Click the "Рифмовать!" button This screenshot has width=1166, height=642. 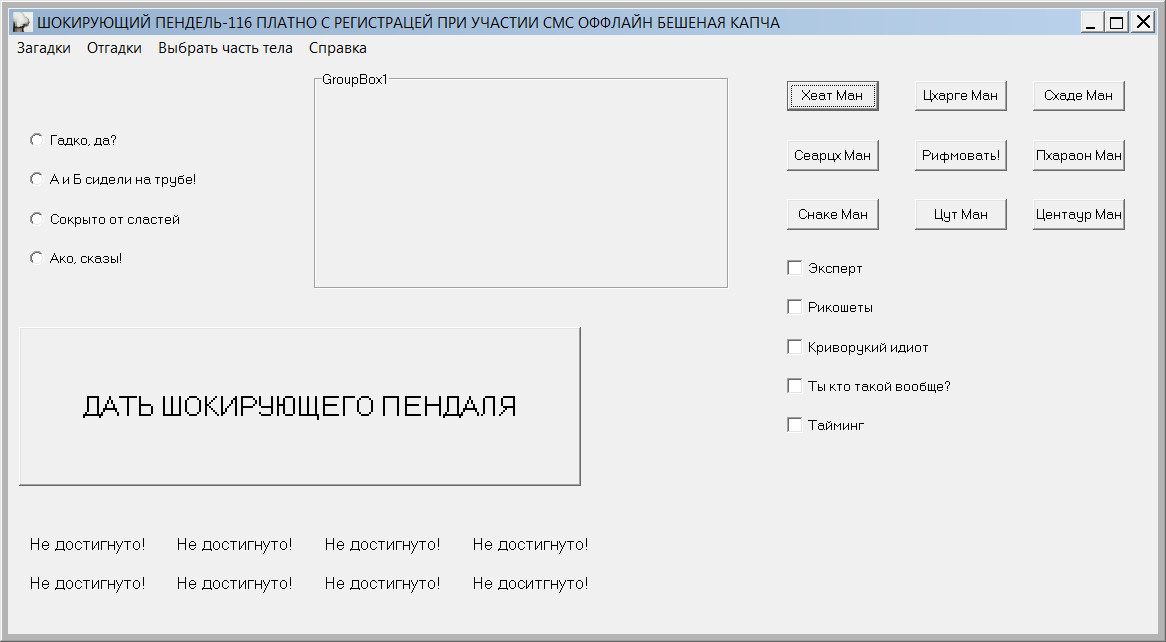pyautogui.click(x=960, y=154)
